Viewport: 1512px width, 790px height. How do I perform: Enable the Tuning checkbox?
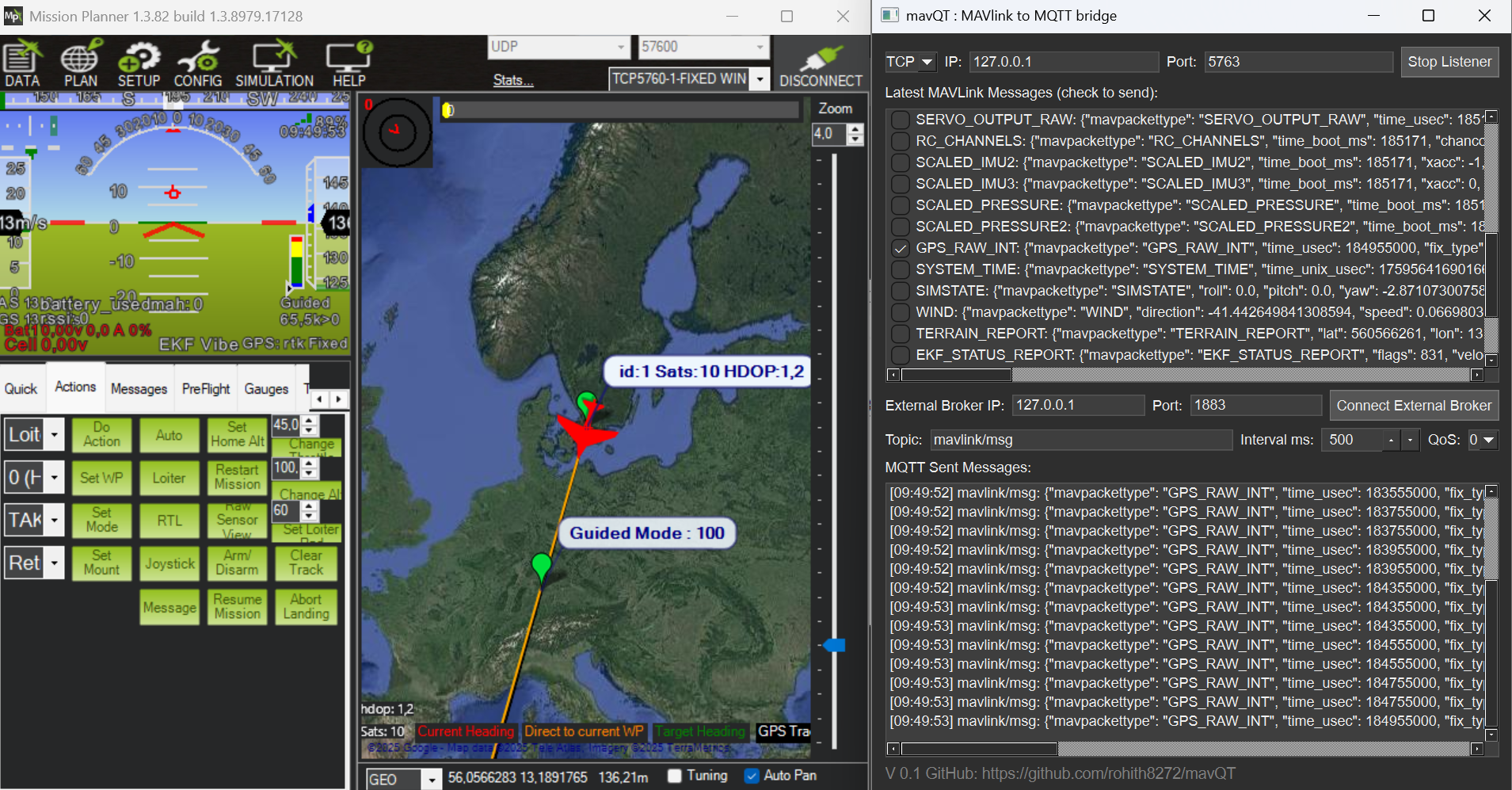675,776
